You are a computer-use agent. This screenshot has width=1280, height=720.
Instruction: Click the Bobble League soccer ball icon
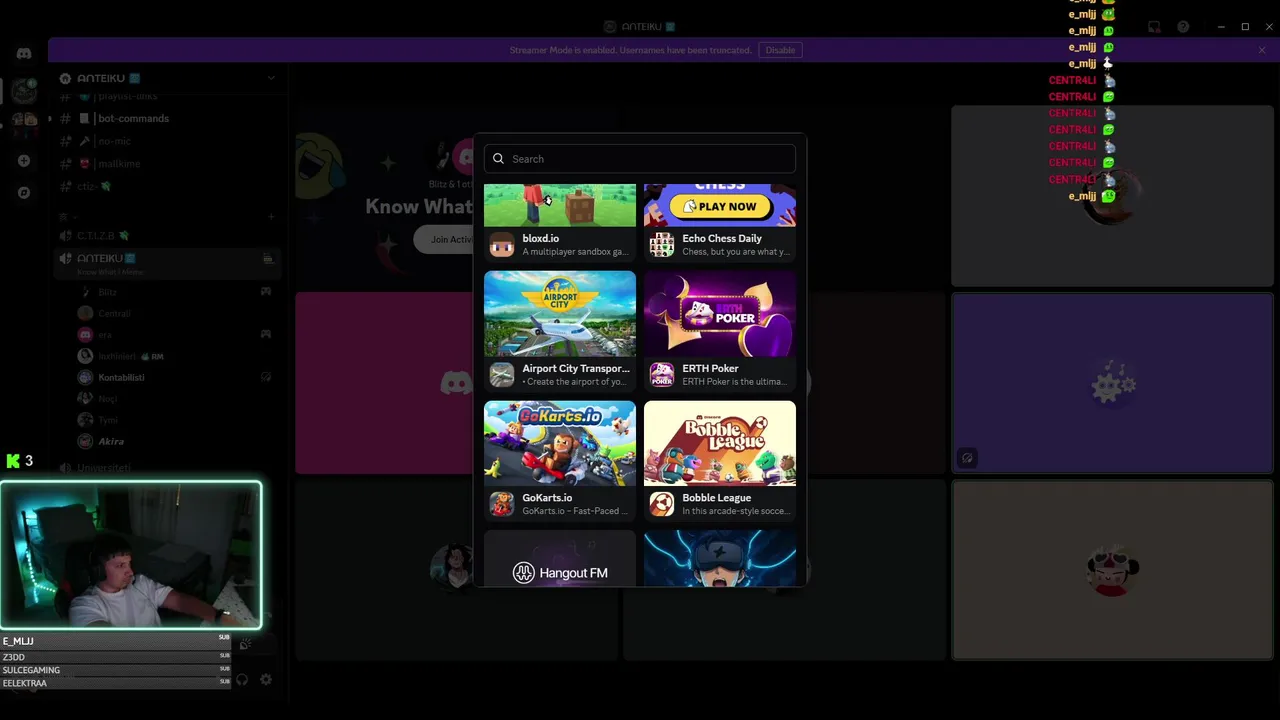662,504
